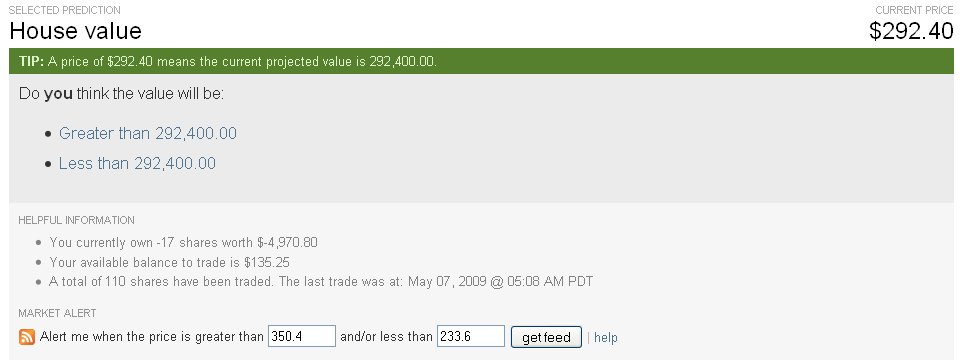Click the Alert me when price text
The image size is (964, 360).
[x=152, y=337]
